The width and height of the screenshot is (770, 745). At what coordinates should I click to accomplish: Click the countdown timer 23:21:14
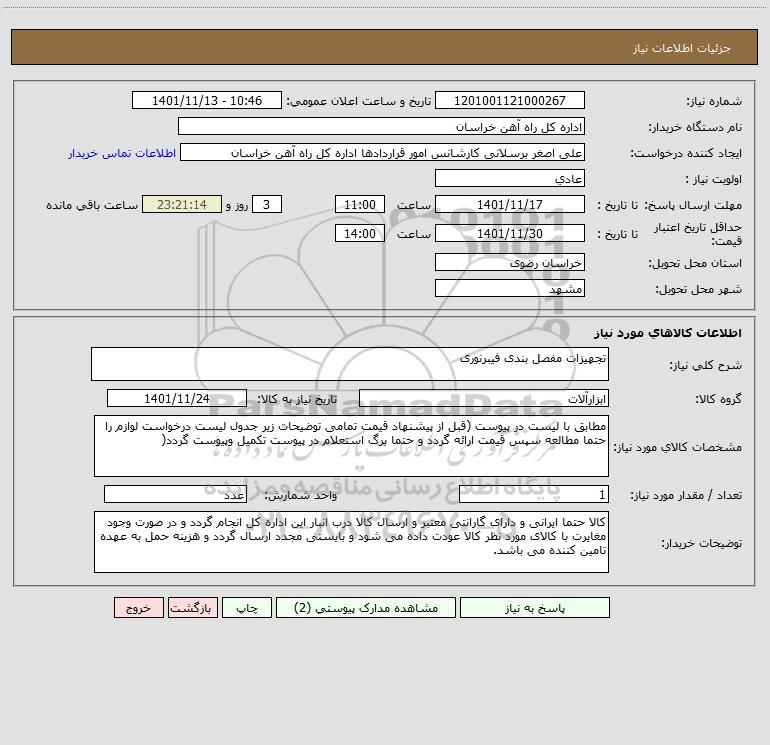pos(182,204)
